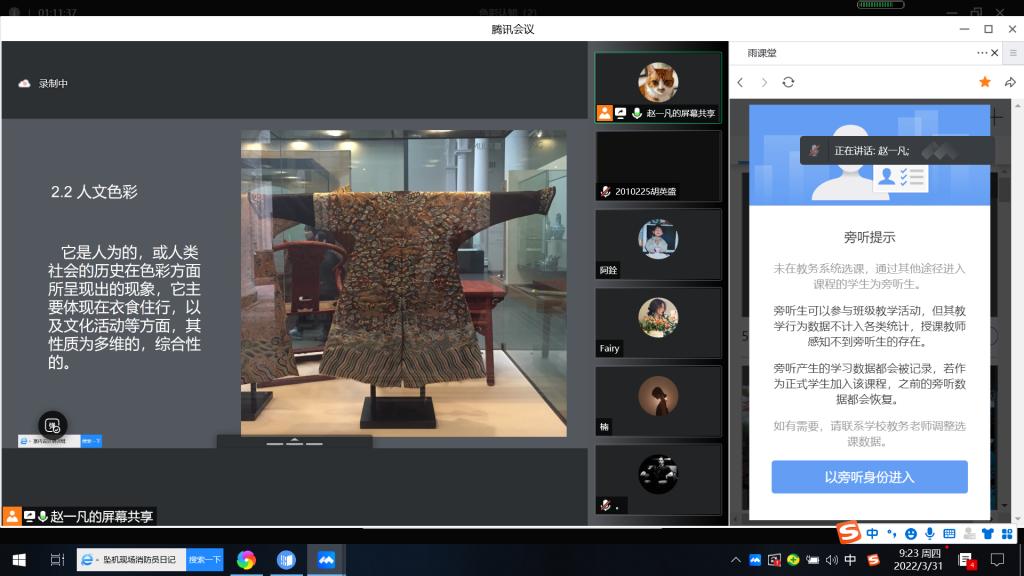Image resolution: width=1024 pixels, height=576 pixels.
Task: Toggle Sogou input Chinese/English mode
Action: tap(873, 534)
